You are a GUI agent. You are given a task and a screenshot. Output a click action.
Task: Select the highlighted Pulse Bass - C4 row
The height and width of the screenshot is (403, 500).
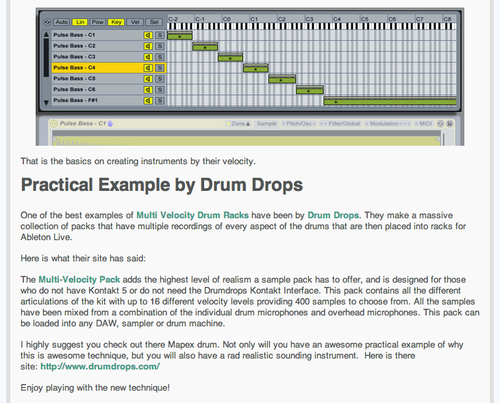(109, 68)
